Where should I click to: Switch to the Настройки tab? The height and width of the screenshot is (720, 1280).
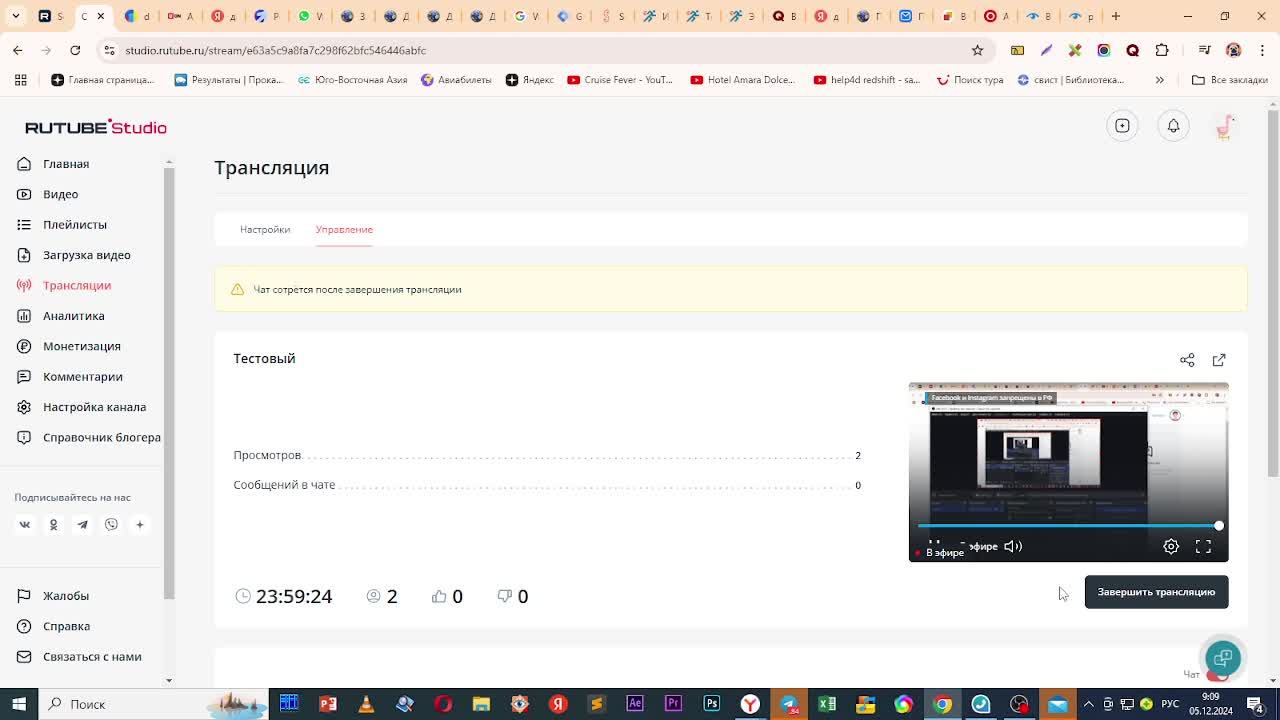click(x=265, y=229)
